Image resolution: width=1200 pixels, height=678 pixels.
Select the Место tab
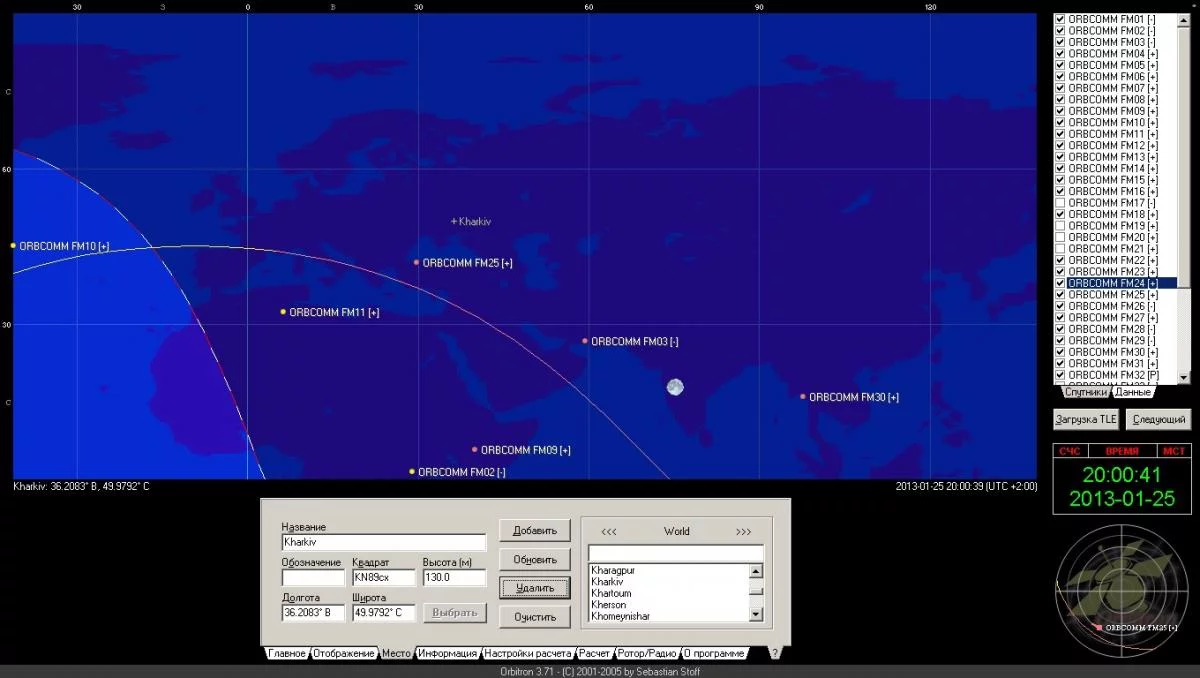click(x=396, y=653)
